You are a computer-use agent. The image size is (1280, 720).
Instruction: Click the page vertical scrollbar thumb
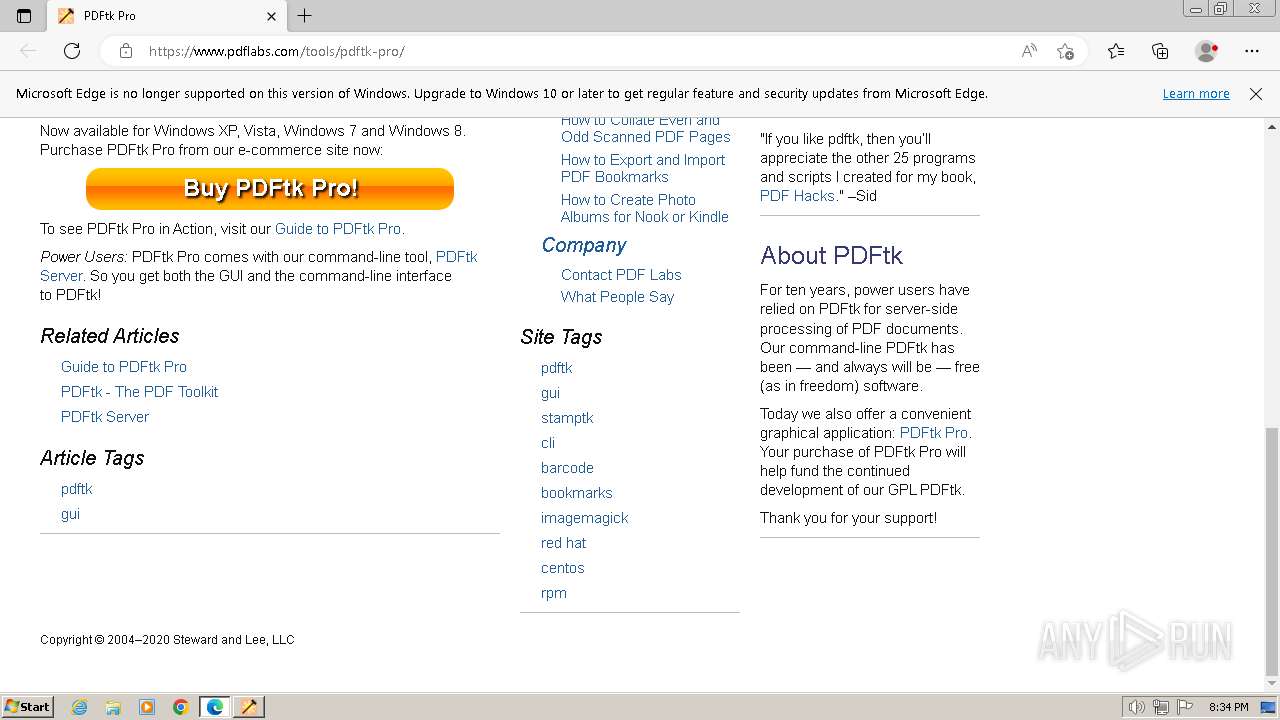pyautogui.click(x=1272, y=550)
